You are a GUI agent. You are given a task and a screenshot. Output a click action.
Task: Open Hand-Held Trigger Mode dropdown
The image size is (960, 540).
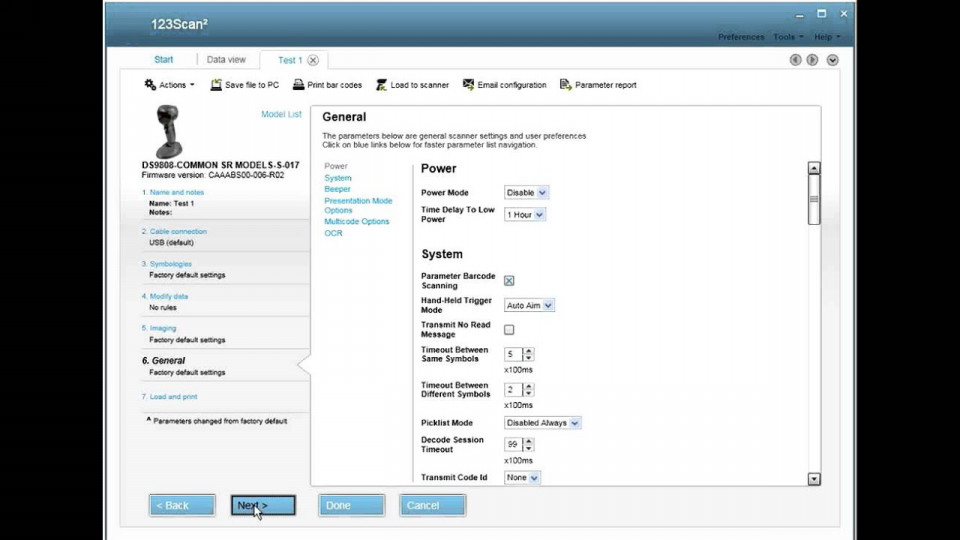pos(529,305)
